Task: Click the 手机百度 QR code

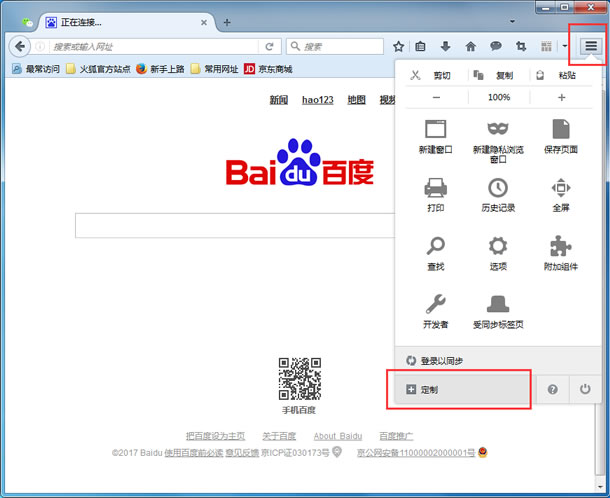Action: coord(300,379)
